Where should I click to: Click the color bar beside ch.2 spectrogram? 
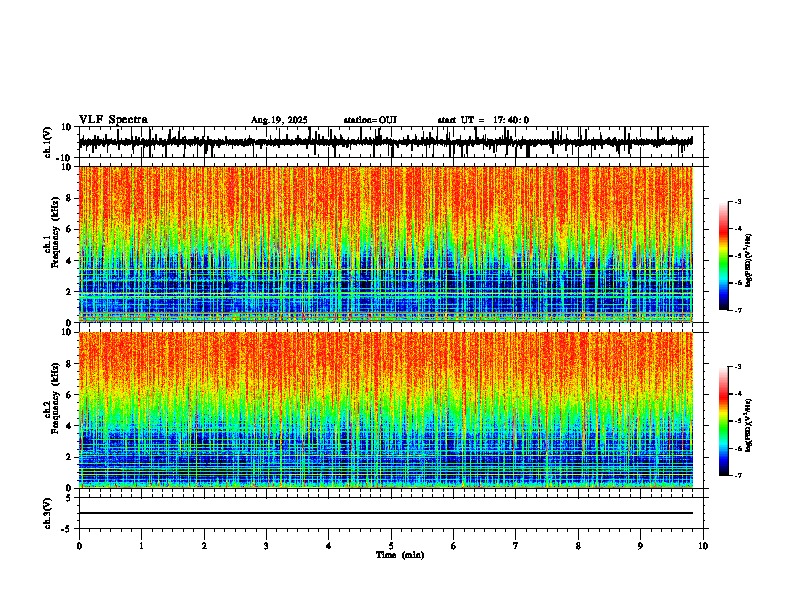pyautogui.click(x=724, y=421)
